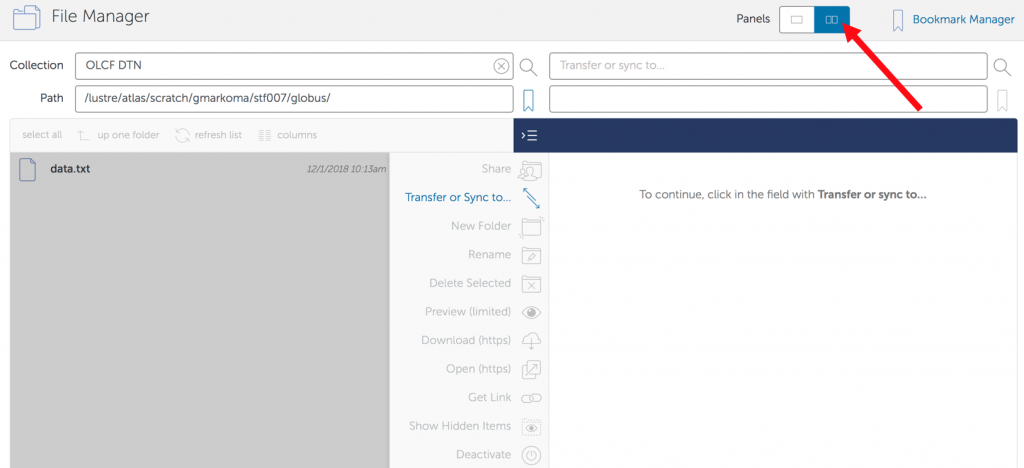Choose Transfer or Sync to option
The width and height of the screenshot is (1024, 468).
pyautogui.click(x=458, y=197)
